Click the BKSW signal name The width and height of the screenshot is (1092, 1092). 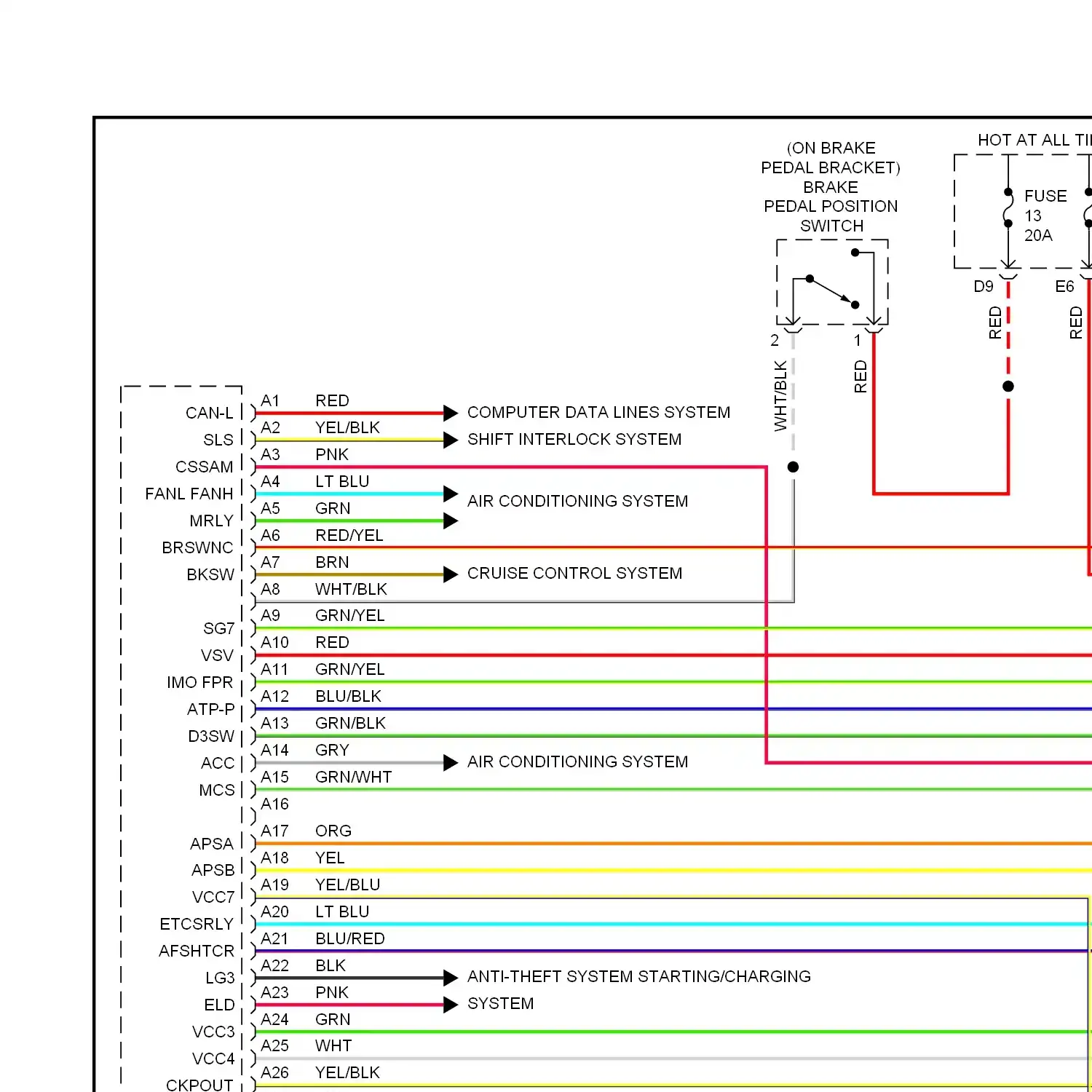[210, 575]
